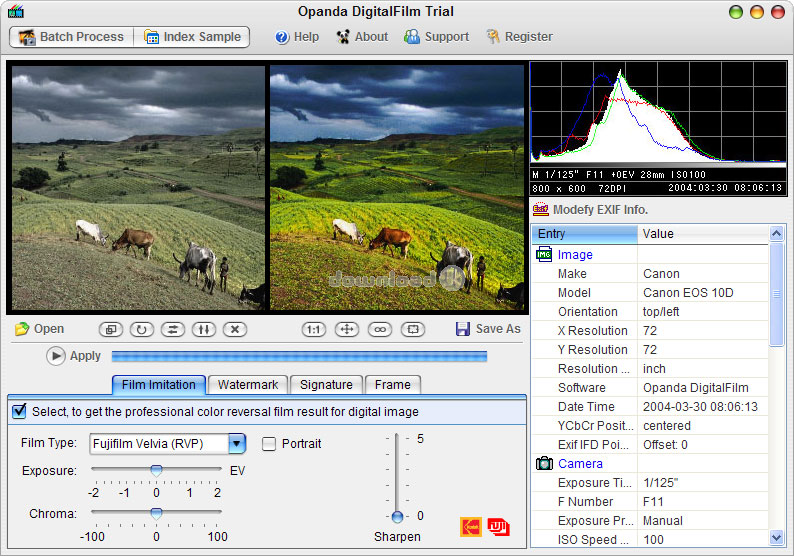Select the Make entry row

(650, 274)
